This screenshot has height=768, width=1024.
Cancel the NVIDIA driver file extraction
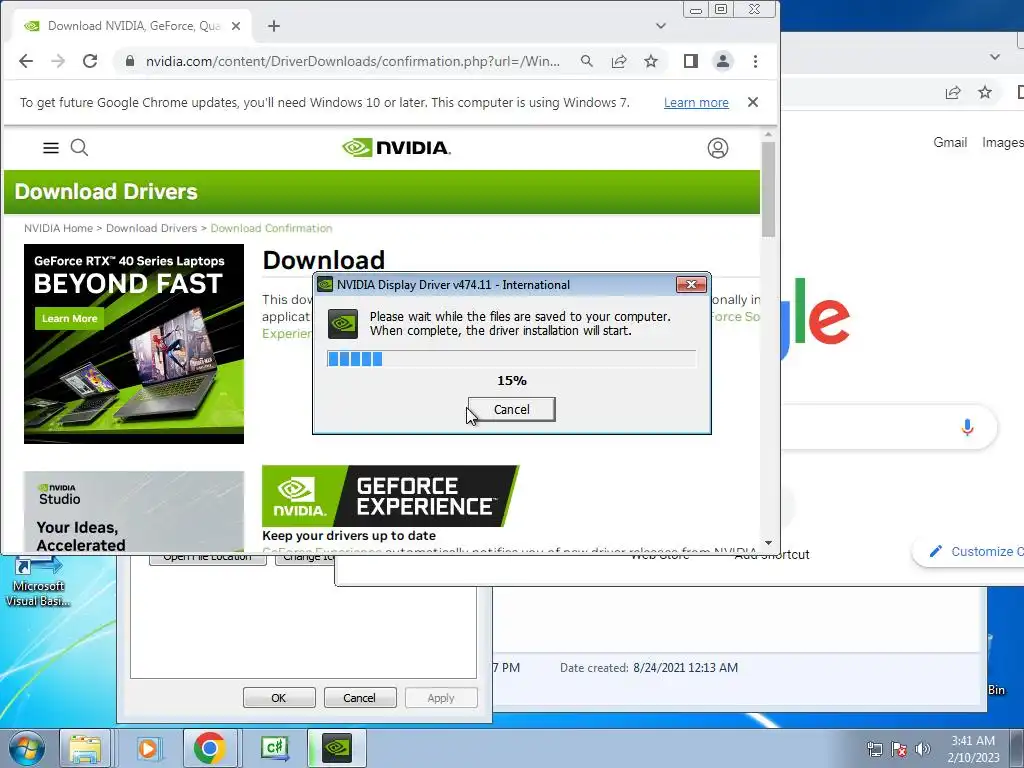511,409
